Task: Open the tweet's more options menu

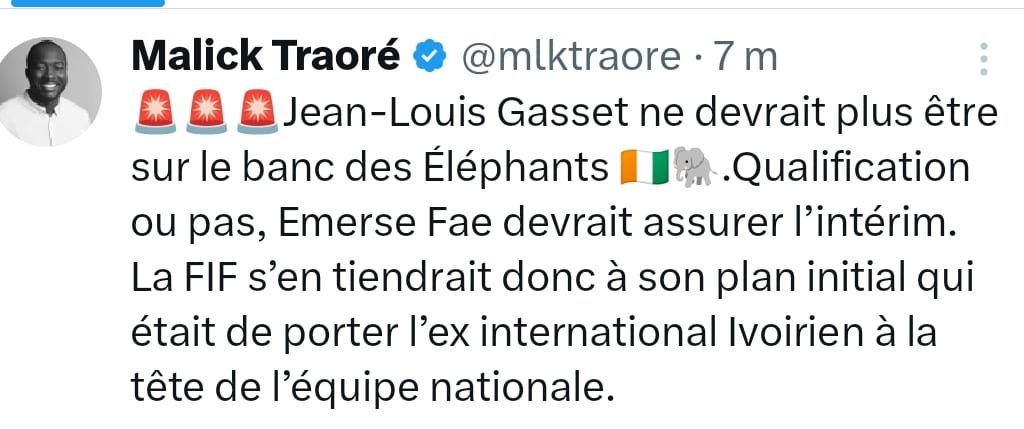Action: click(x=985, y=58)
